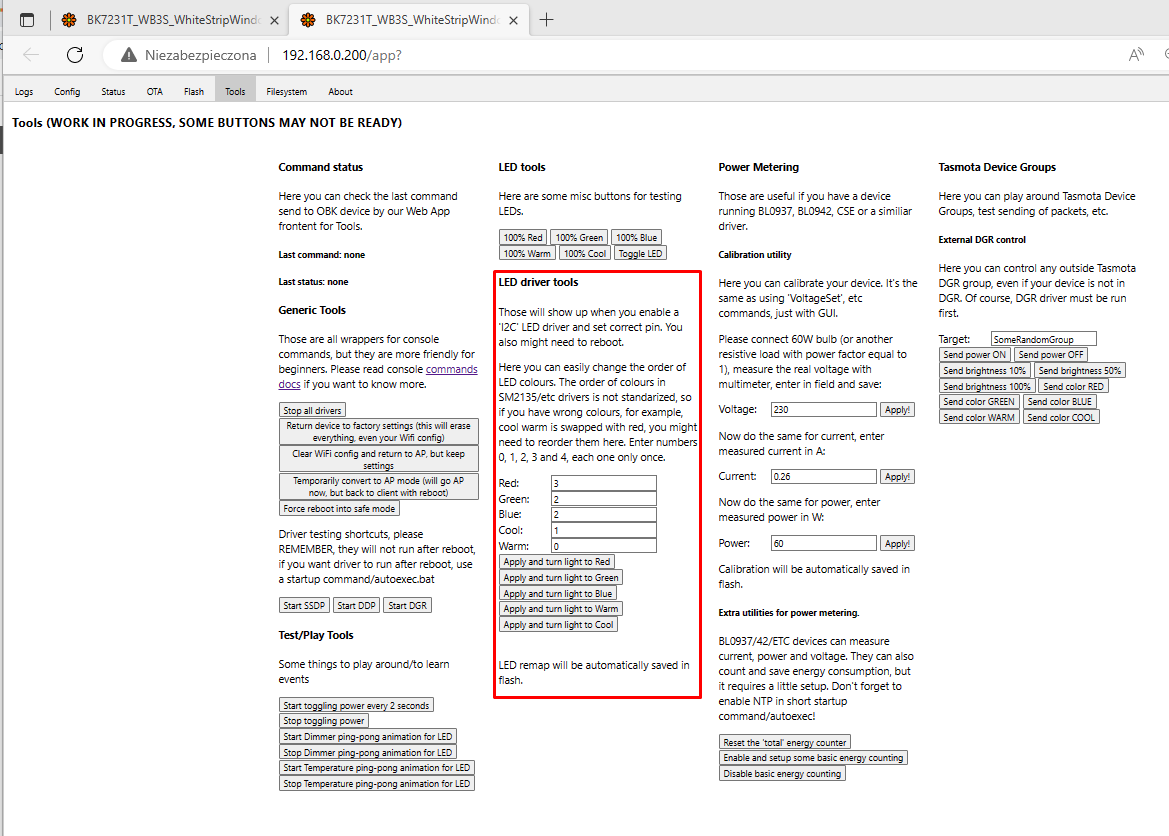Click Stop all drivers button
Screen dimensions: 1169x836
click(312, 410)
